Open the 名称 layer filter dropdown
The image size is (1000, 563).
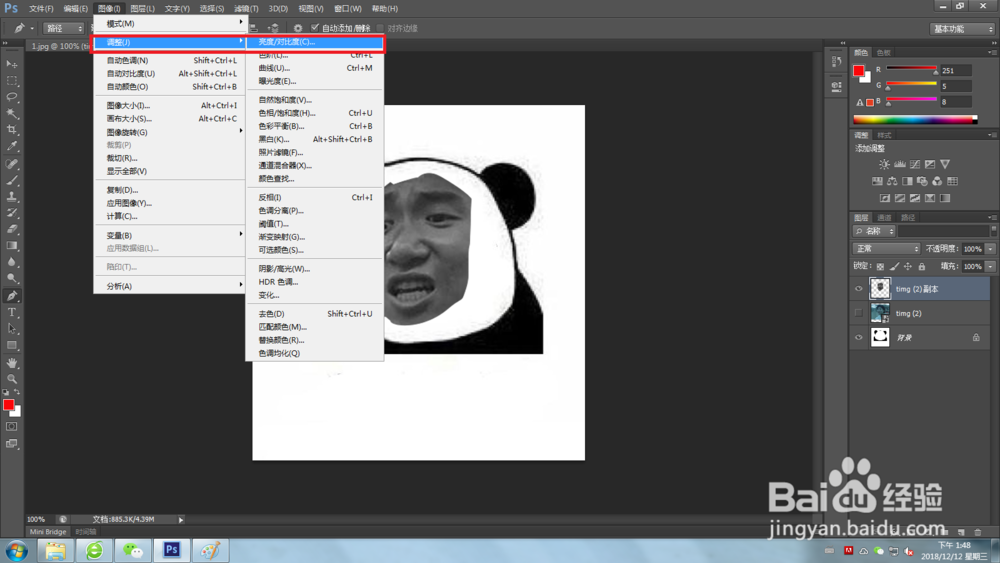[x=875, y=231]
